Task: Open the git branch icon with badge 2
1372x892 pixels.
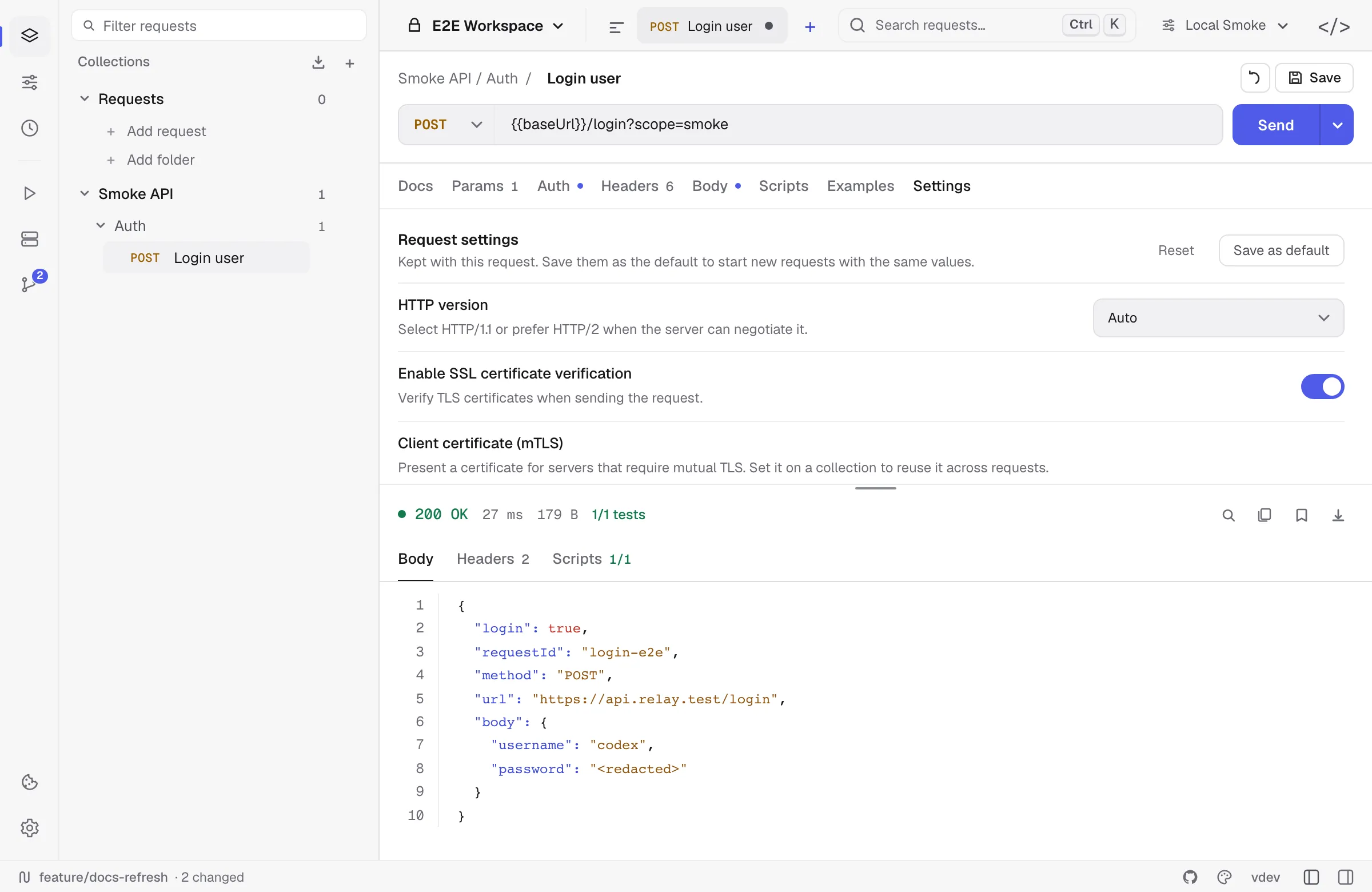Action: (x=29, y=283)
